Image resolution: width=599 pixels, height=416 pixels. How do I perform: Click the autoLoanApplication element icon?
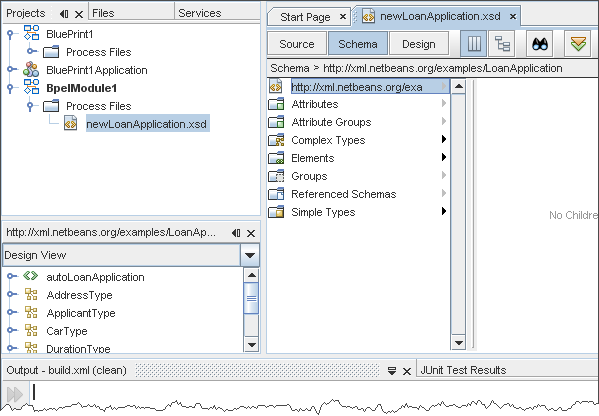[31, 276]
